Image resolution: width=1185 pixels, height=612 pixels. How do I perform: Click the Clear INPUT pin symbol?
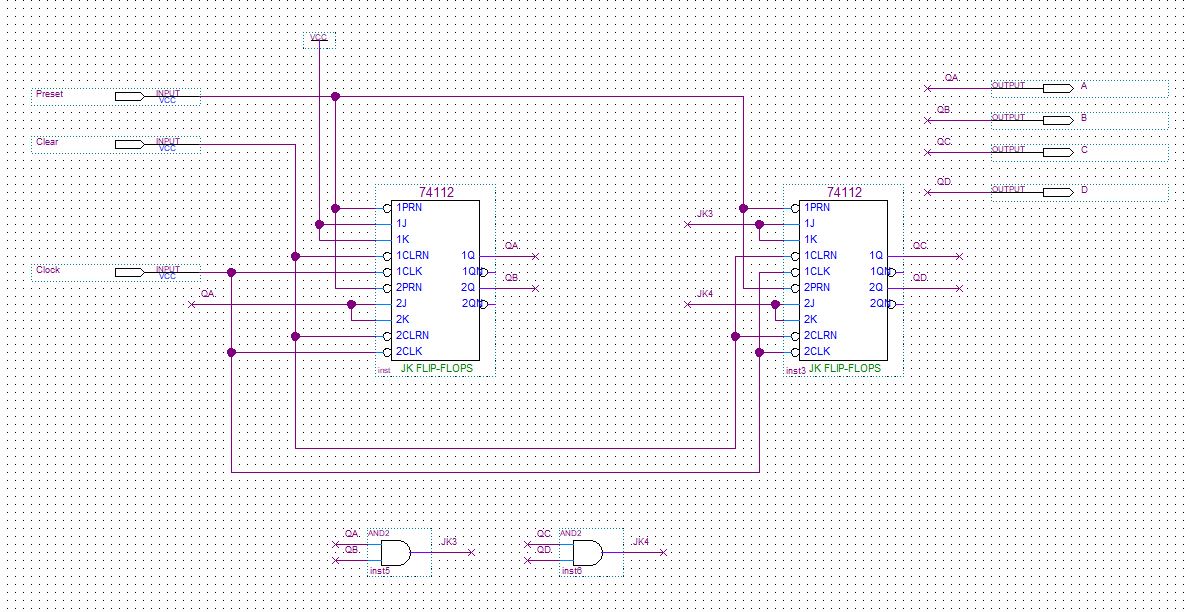point(130,142)
